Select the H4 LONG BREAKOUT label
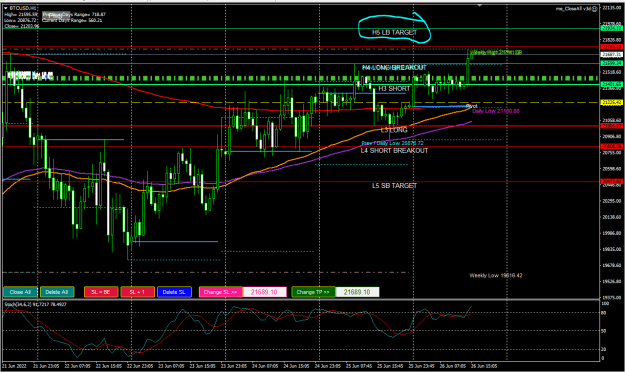This screenshot has width=625, height=372. coord(394,67)
